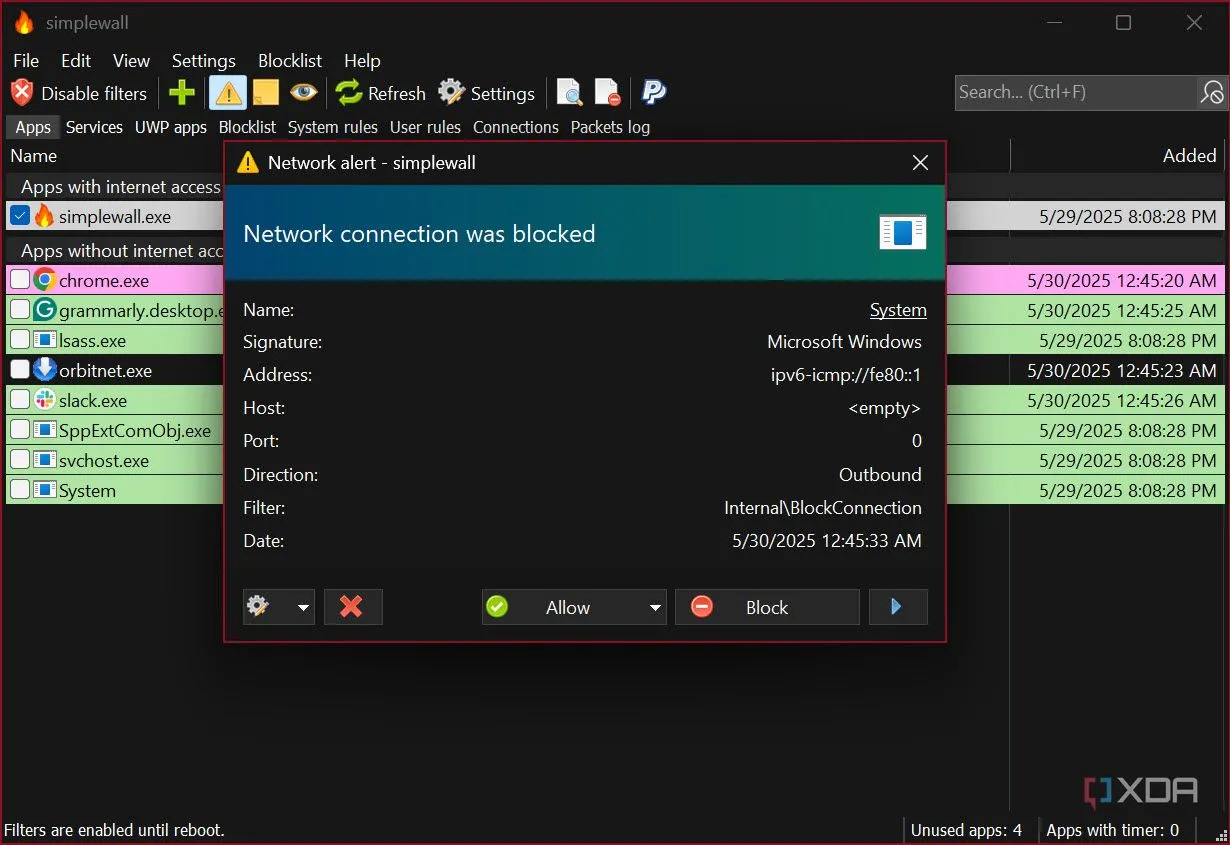Click the document magnifier log icon

tap(569, 93)
